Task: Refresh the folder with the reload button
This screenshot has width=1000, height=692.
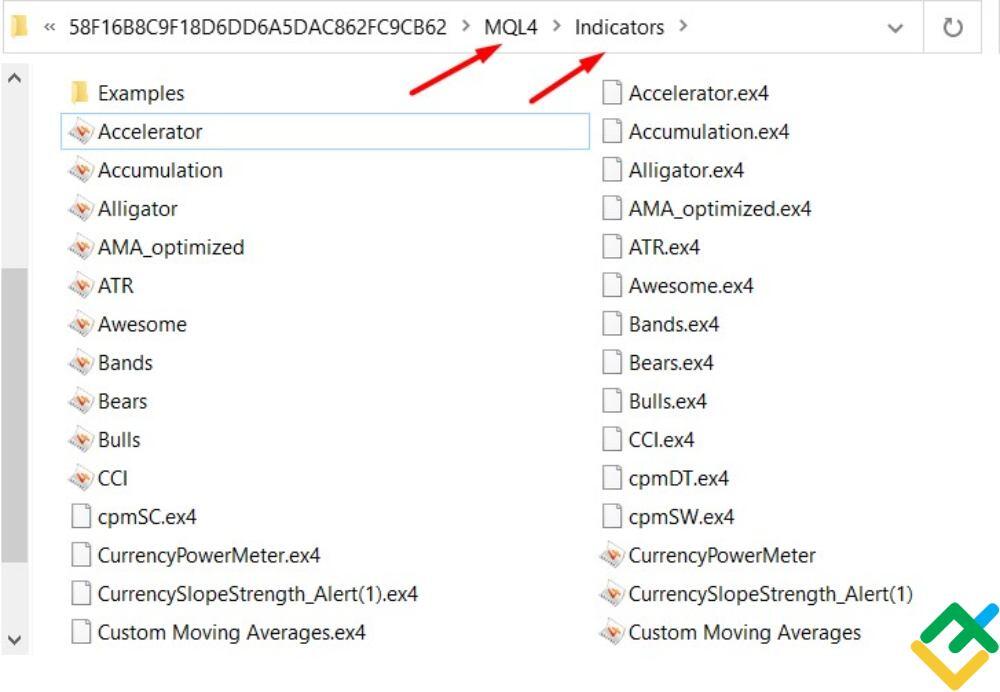Action: 953,27
